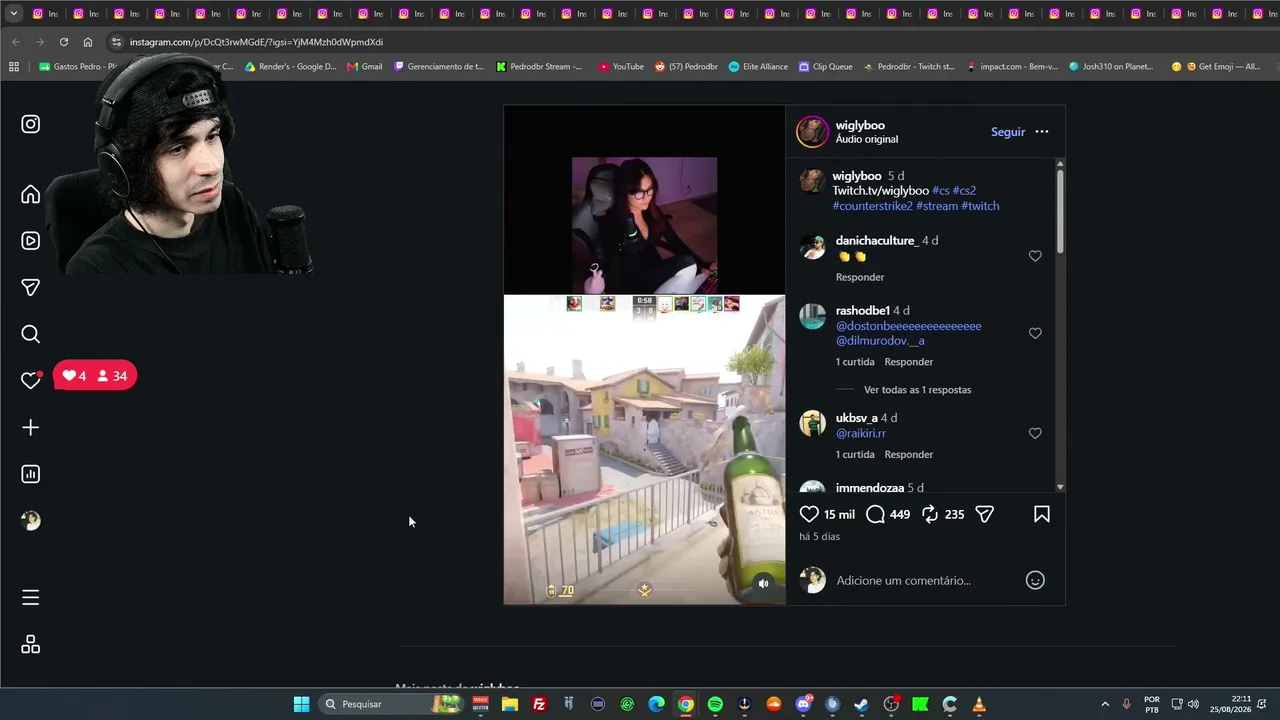This screenshot has height=720, width=1280.
Task: Like the wiglyboo post with heart icon
Action: coord(809,514)
